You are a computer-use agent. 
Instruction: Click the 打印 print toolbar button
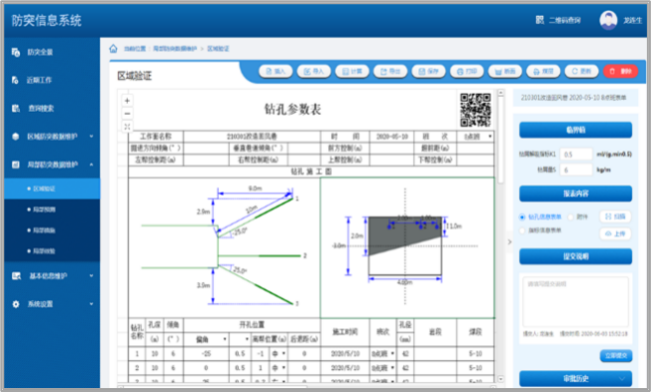pyautogui.click(x=467, y=71)
